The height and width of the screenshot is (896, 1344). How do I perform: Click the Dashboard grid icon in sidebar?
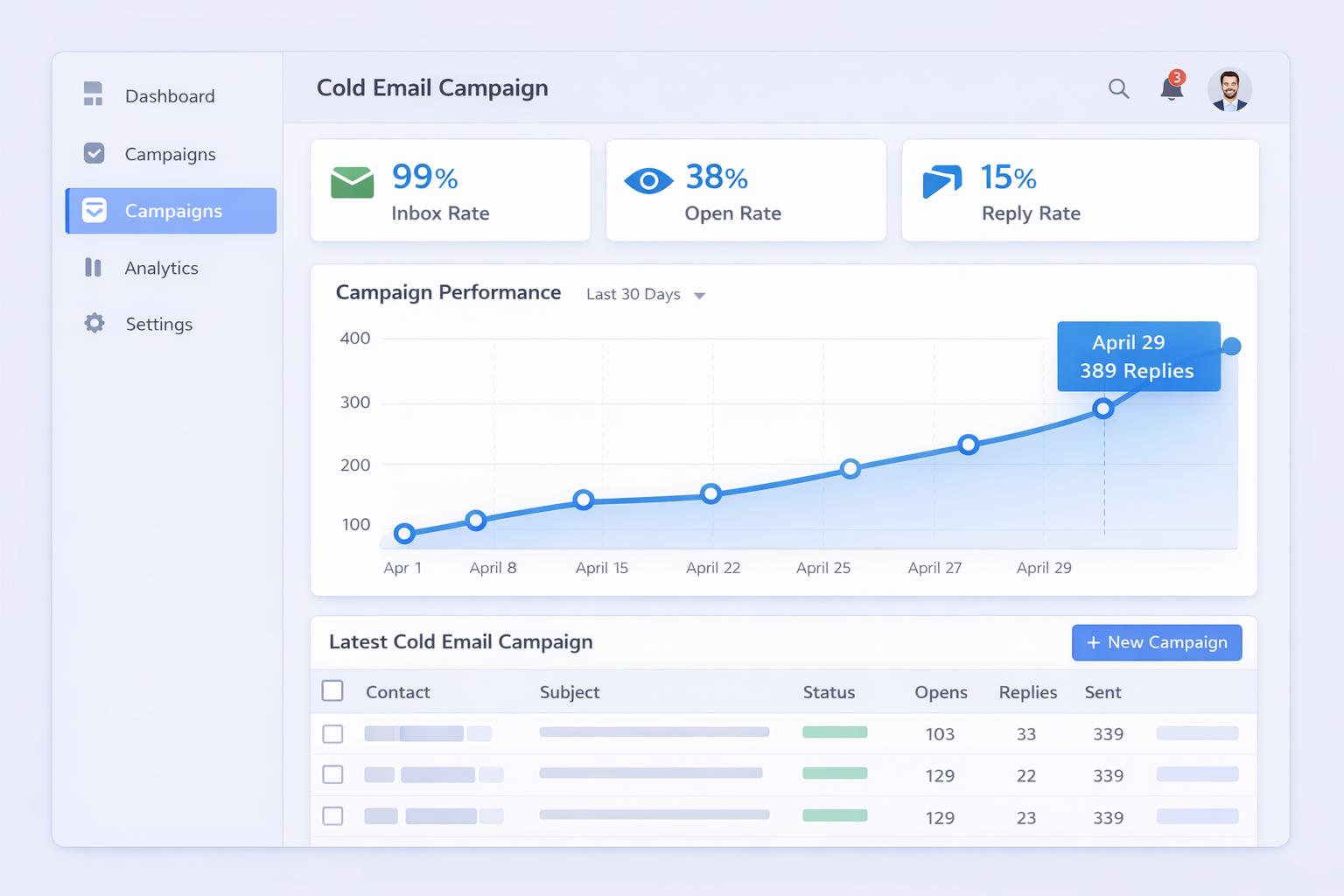tap(94, 94)
